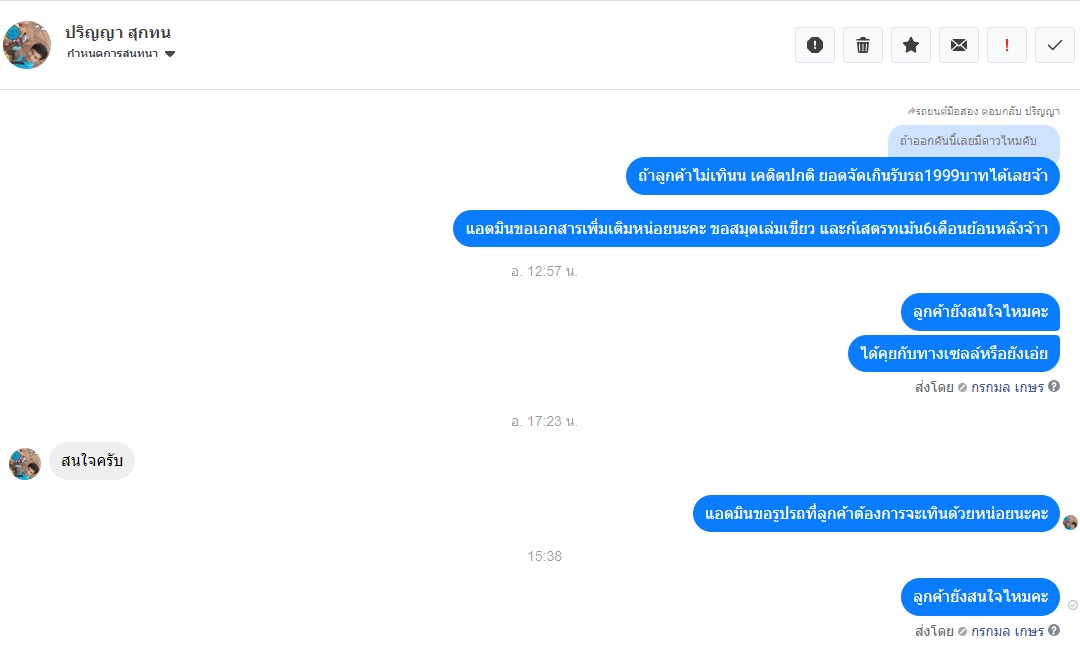Click the ได้คุยกับทางเซลล์หรือยังเอ่ย message bubble
Image resolution: width=1080 pixels, height=670 pixels.
[x=953, y=353]
